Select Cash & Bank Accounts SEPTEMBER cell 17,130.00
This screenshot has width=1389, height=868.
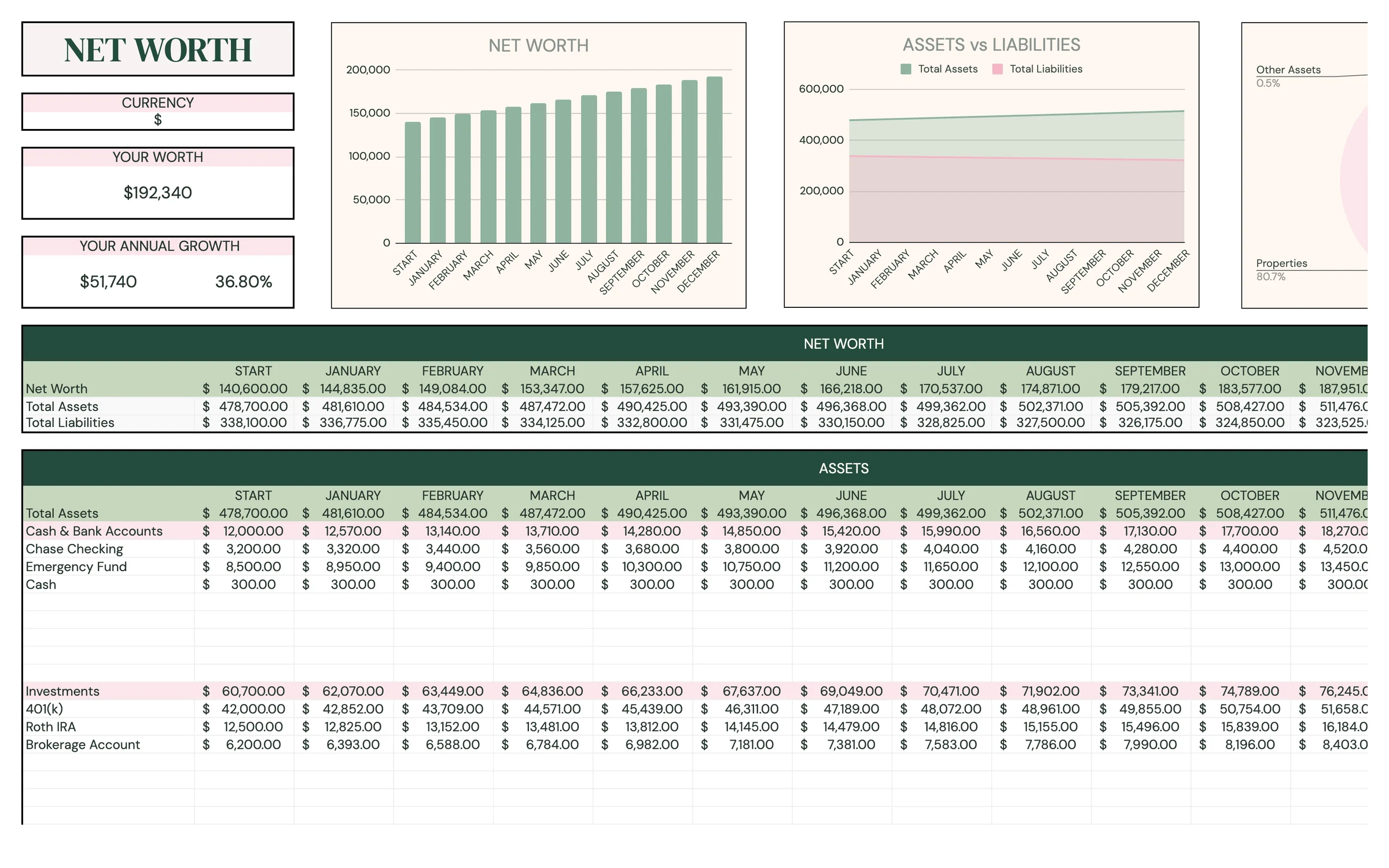click(x=1141, y=531)
